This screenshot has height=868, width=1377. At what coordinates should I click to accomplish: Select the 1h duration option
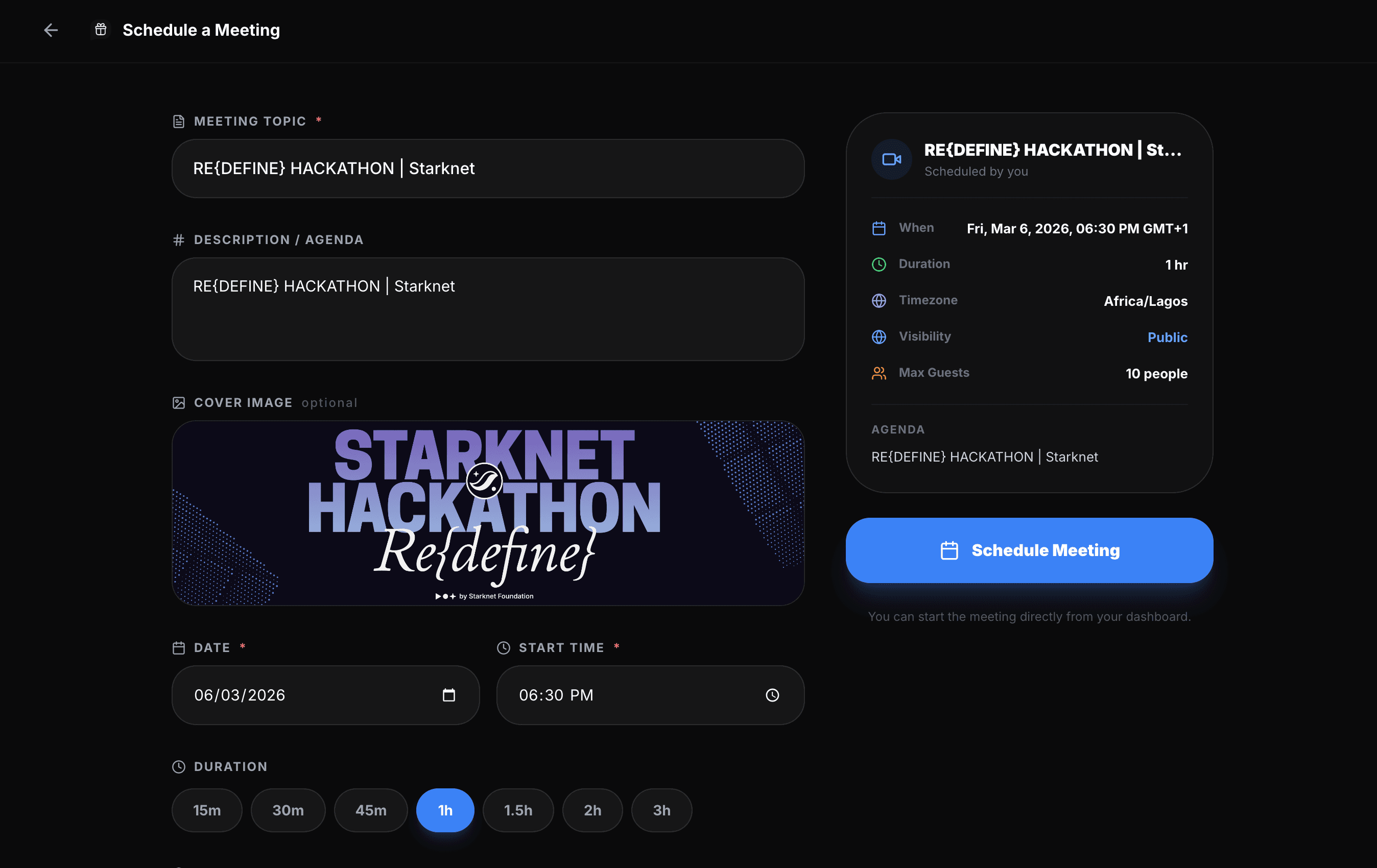click(x=445, y=810)
